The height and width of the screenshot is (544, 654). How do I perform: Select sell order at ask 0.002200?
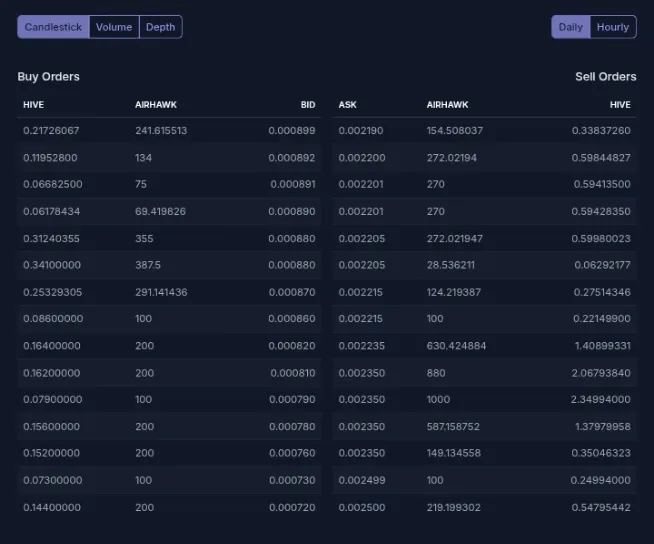pos(484,158)
